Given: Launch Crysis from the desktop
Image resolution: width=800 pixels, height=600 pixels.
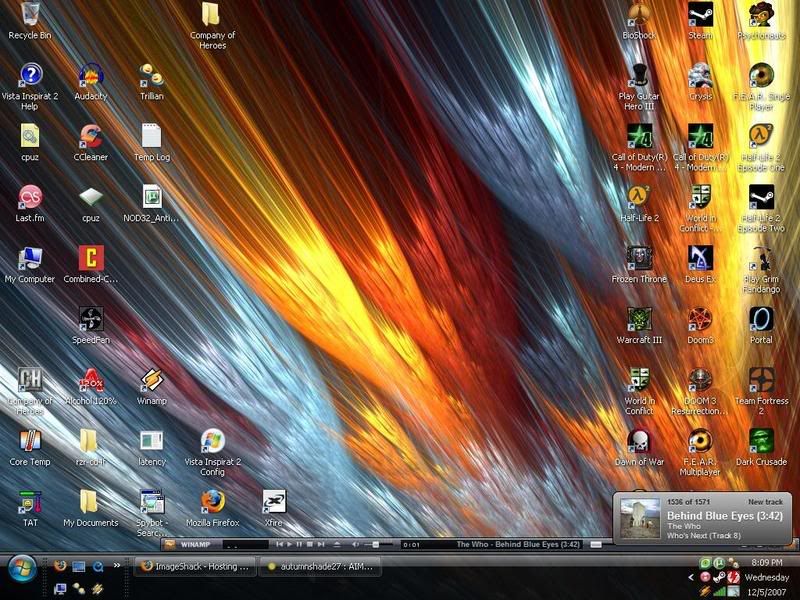Looking at the screenshot, I should (700, 82).
